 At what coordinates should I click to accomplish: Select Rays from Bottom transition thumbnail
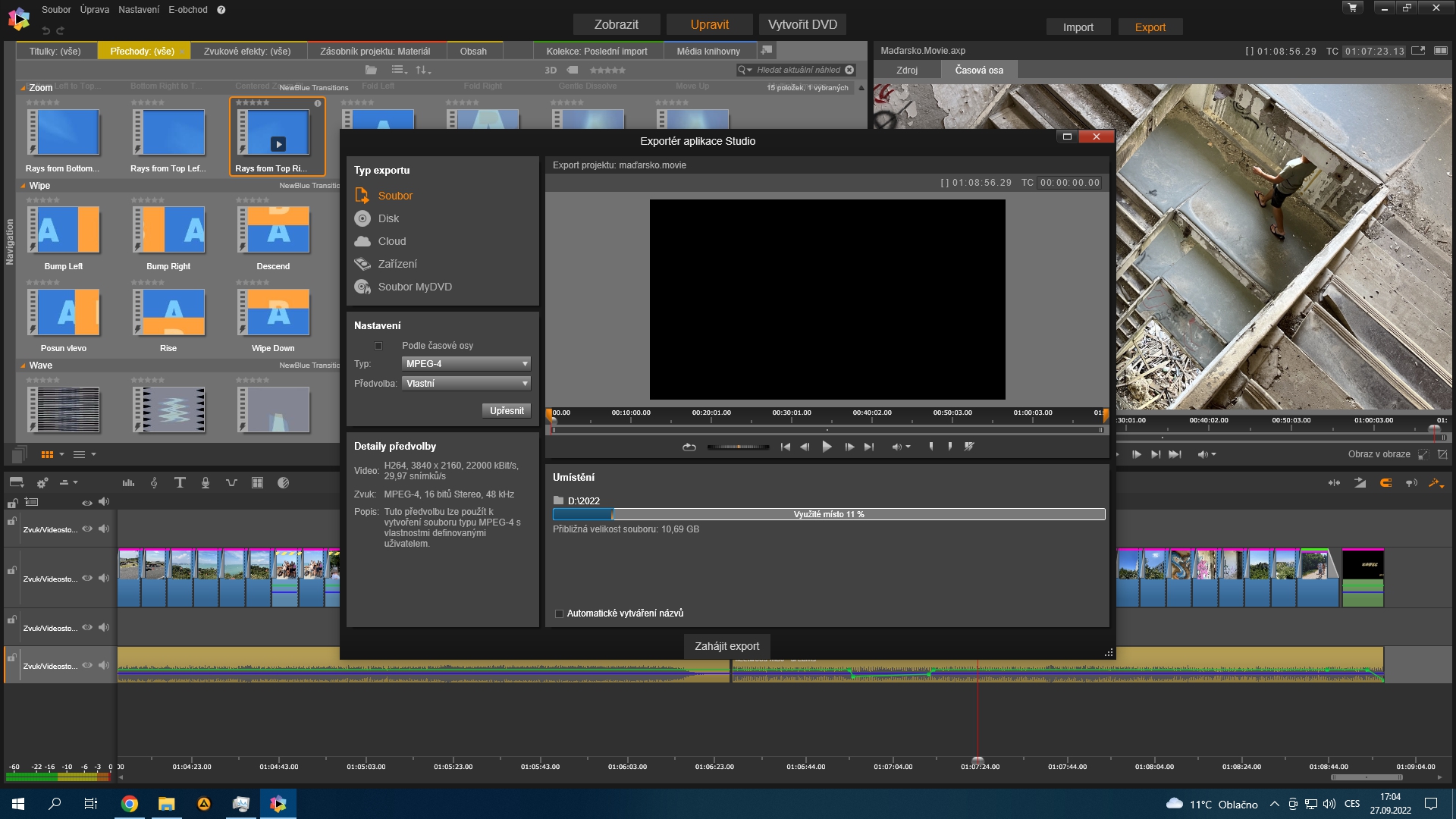coord(63,133)
